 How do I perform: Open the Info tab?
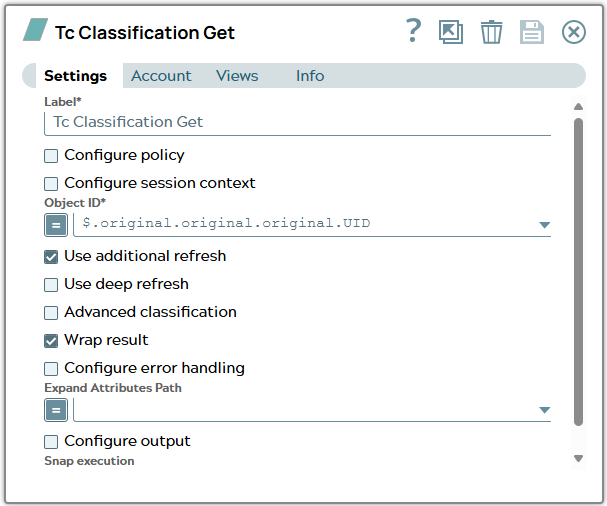click(x=310, y=76)
